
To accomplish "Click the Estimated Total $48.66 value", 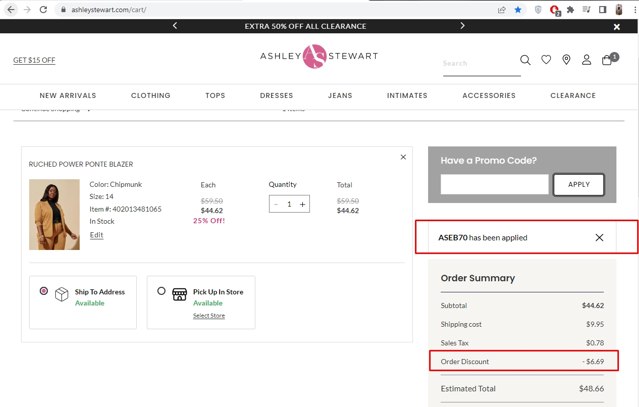I will 591,389.
